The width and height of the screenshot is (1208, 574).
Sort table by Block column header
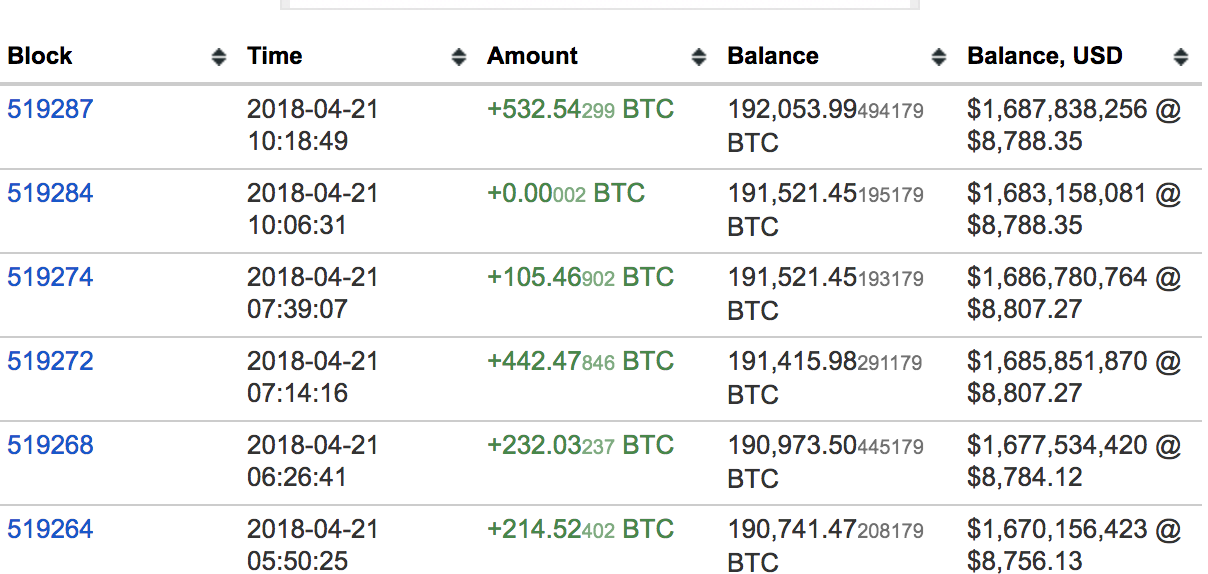pyautogui.click(x=40, y=56)
